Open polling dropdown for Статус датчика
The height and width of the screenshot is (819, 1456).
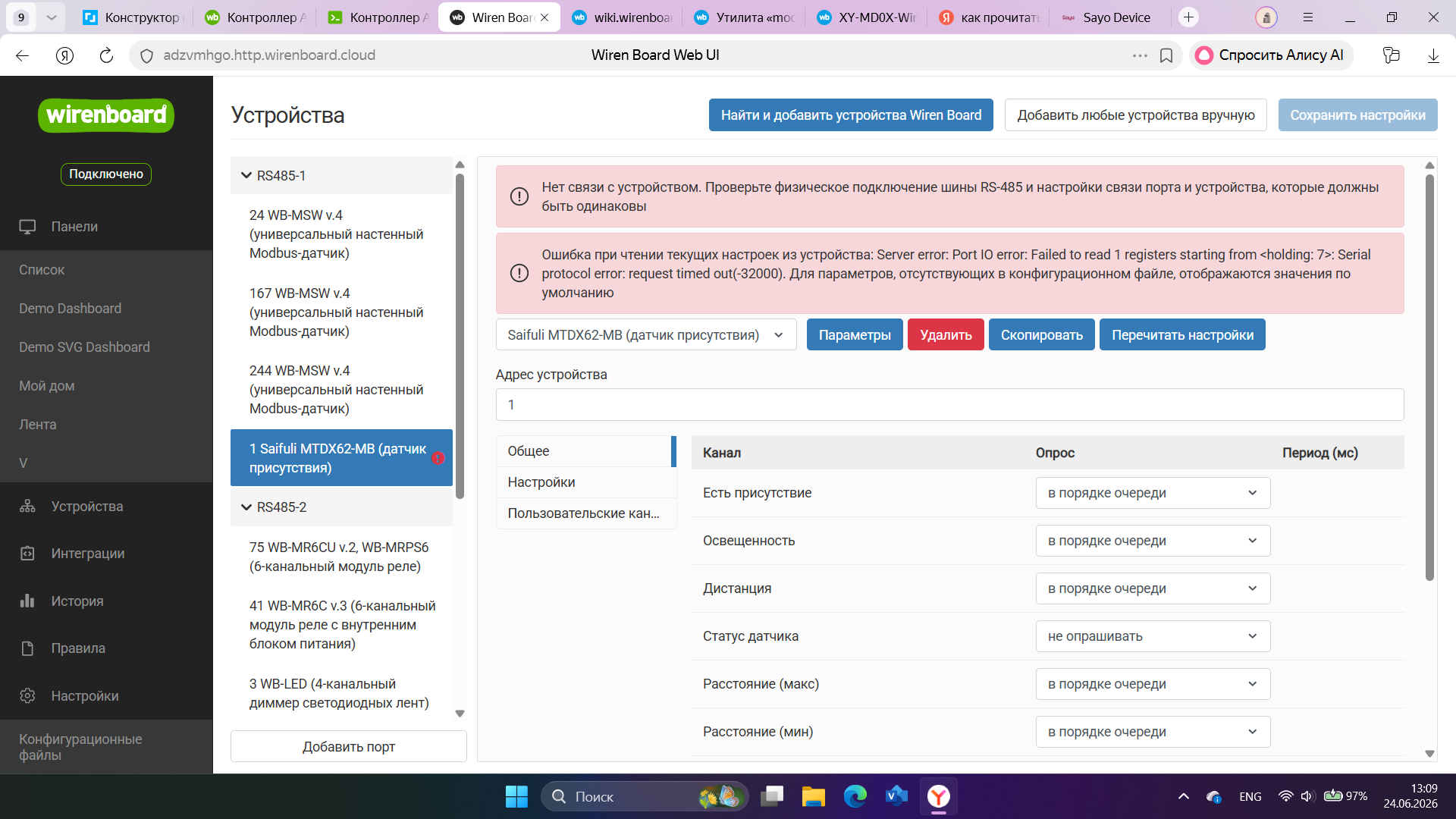pyautogui.click(x=1153, y=636)
